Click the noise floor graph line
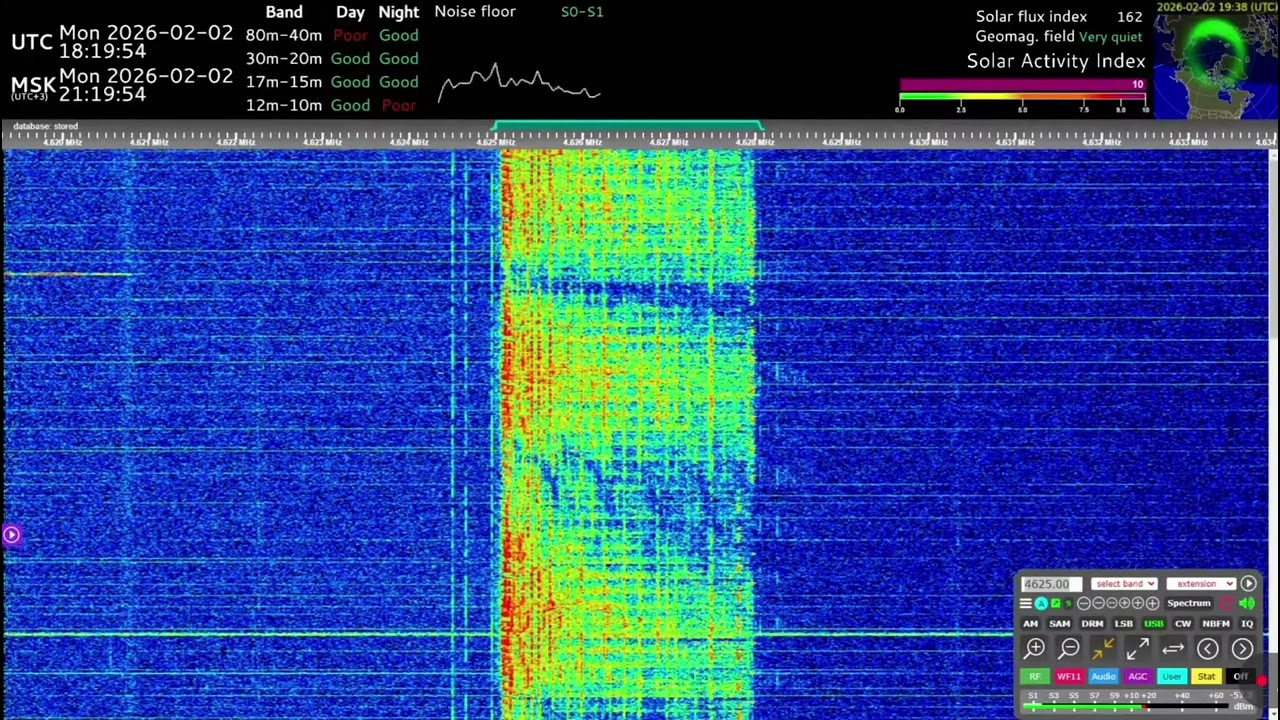This screenshot has height=720, width=1280. [x=519, y=84]
